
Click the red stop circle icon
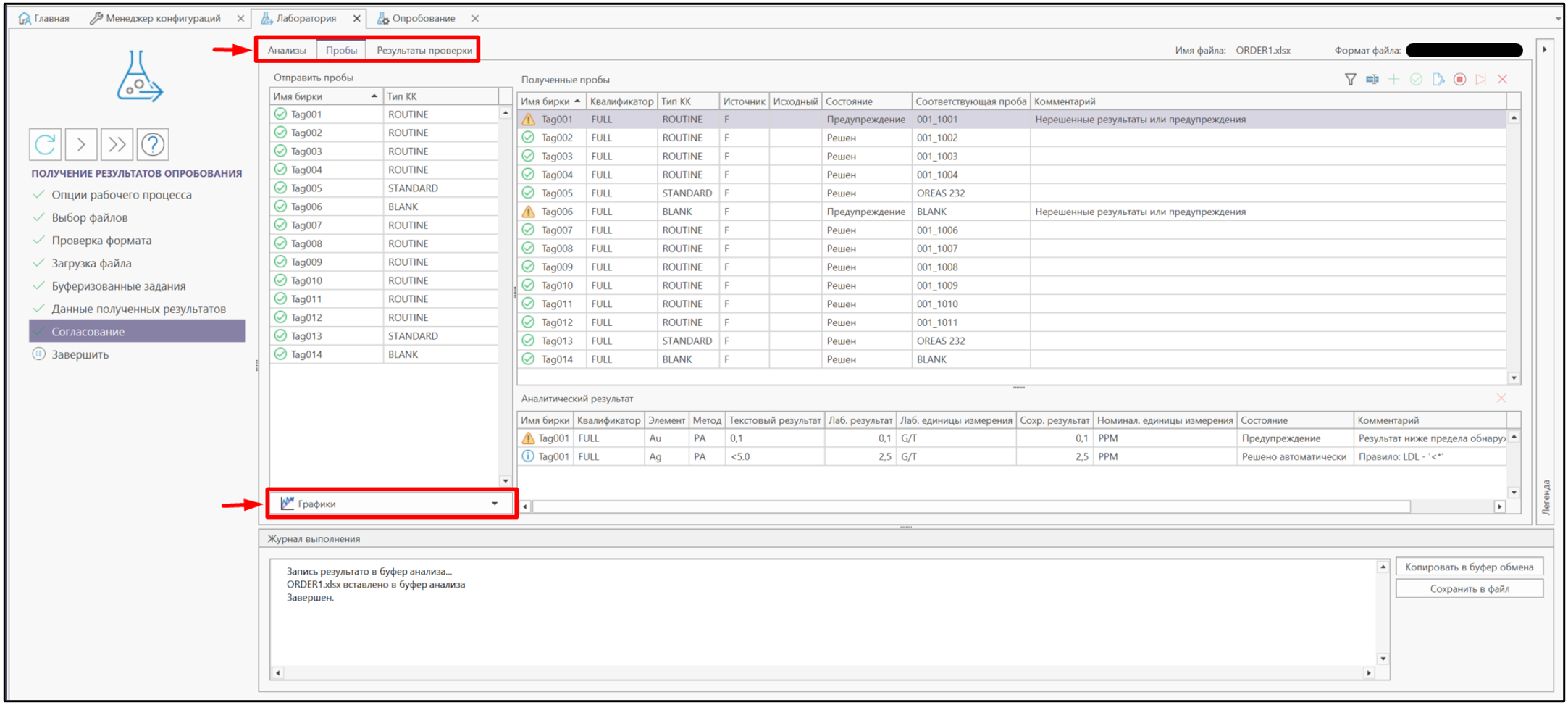1459,80
